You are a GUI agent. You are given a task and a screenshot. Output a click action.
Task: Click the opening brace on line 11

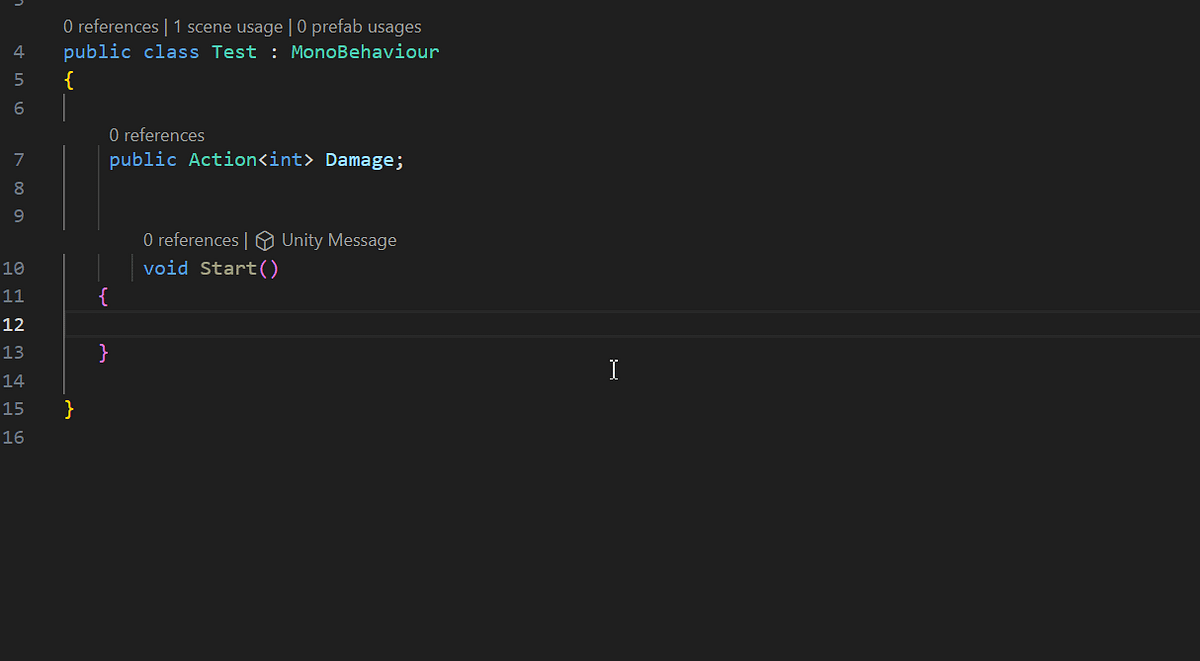pyautogui.click(x=103, y=296)
